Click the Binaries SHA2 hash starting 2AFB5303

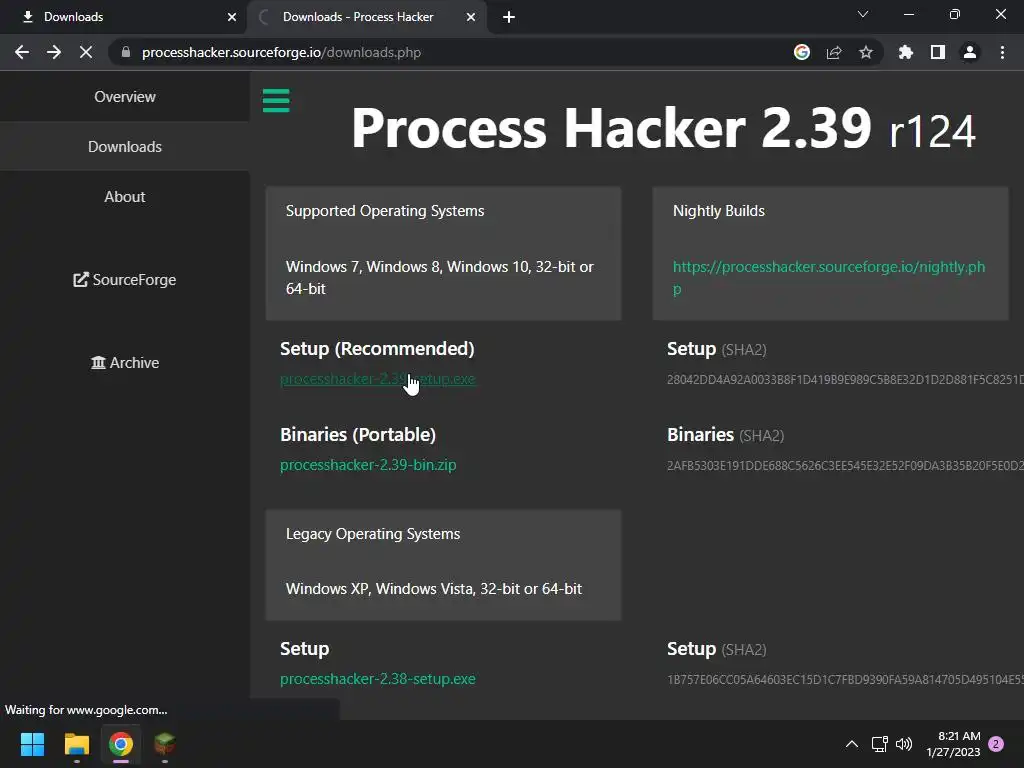pyautogui.click(x=845, y=466)
